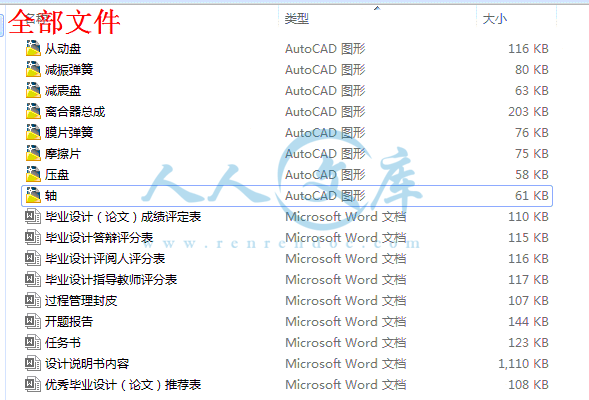The width and height of the screenshot is (589, 400).
Task: Select the file named 膜片弹簧
Action: coord(69,133)
